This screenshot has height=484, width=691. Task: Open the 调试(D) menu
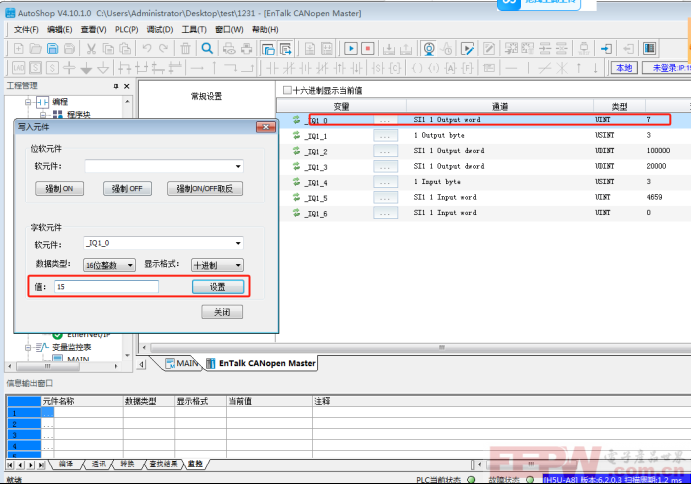160,30
